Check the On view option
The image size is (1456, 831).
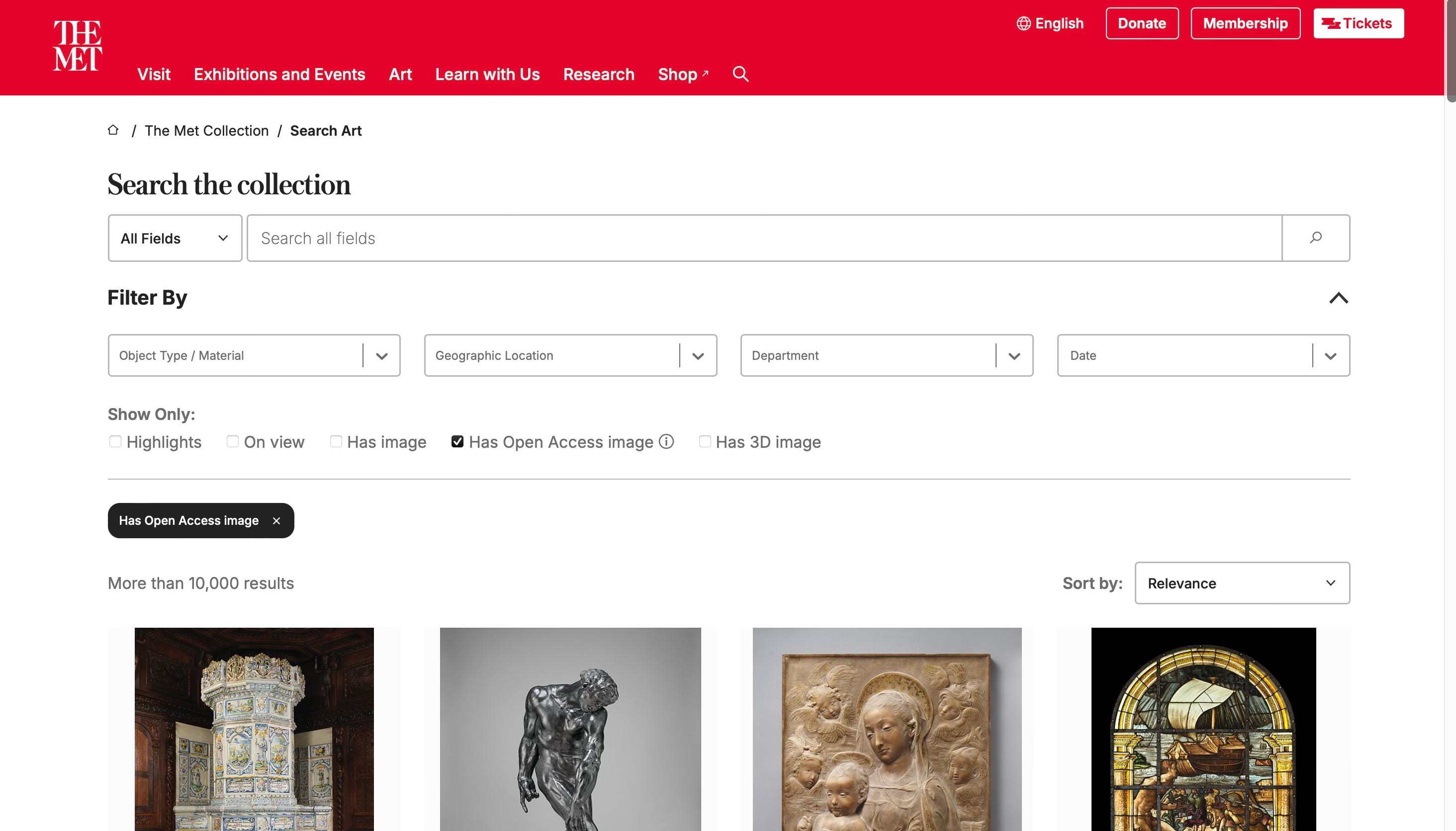point(232,441)
